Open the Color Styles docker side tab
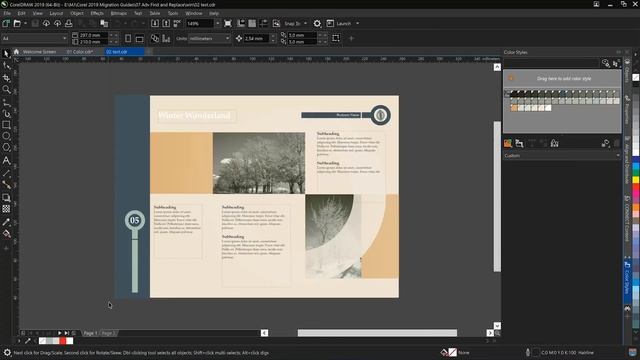 pos(627,279)
